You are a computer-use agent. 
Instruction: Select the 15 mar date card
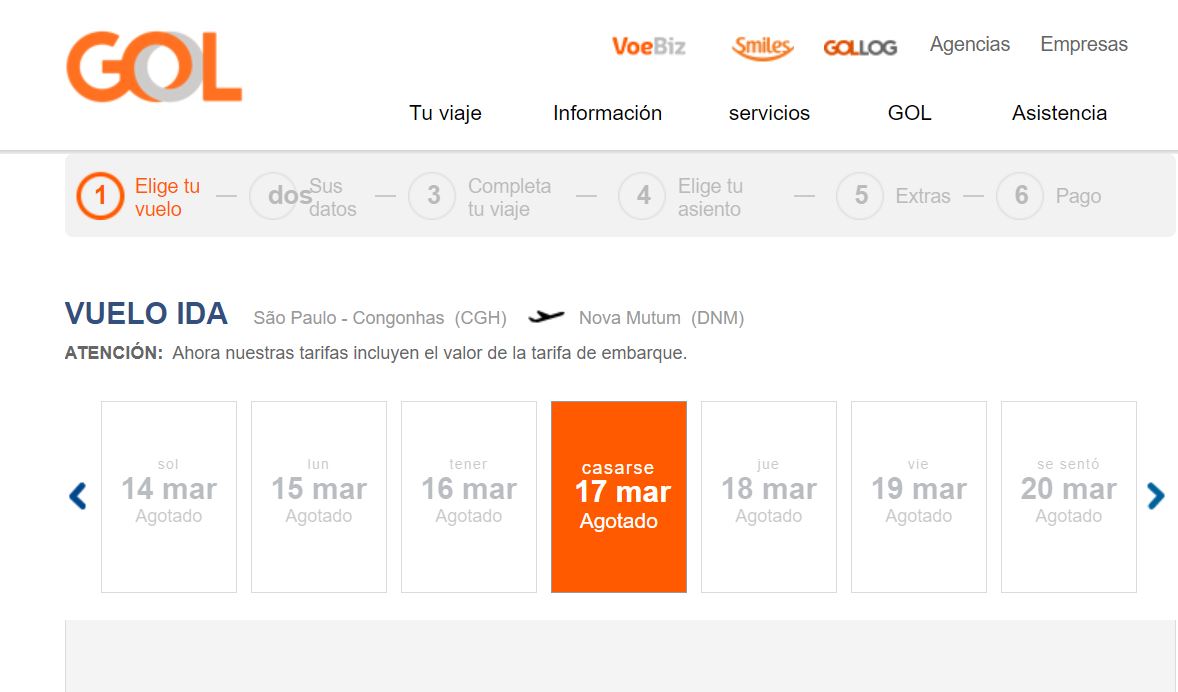[319, 497]
